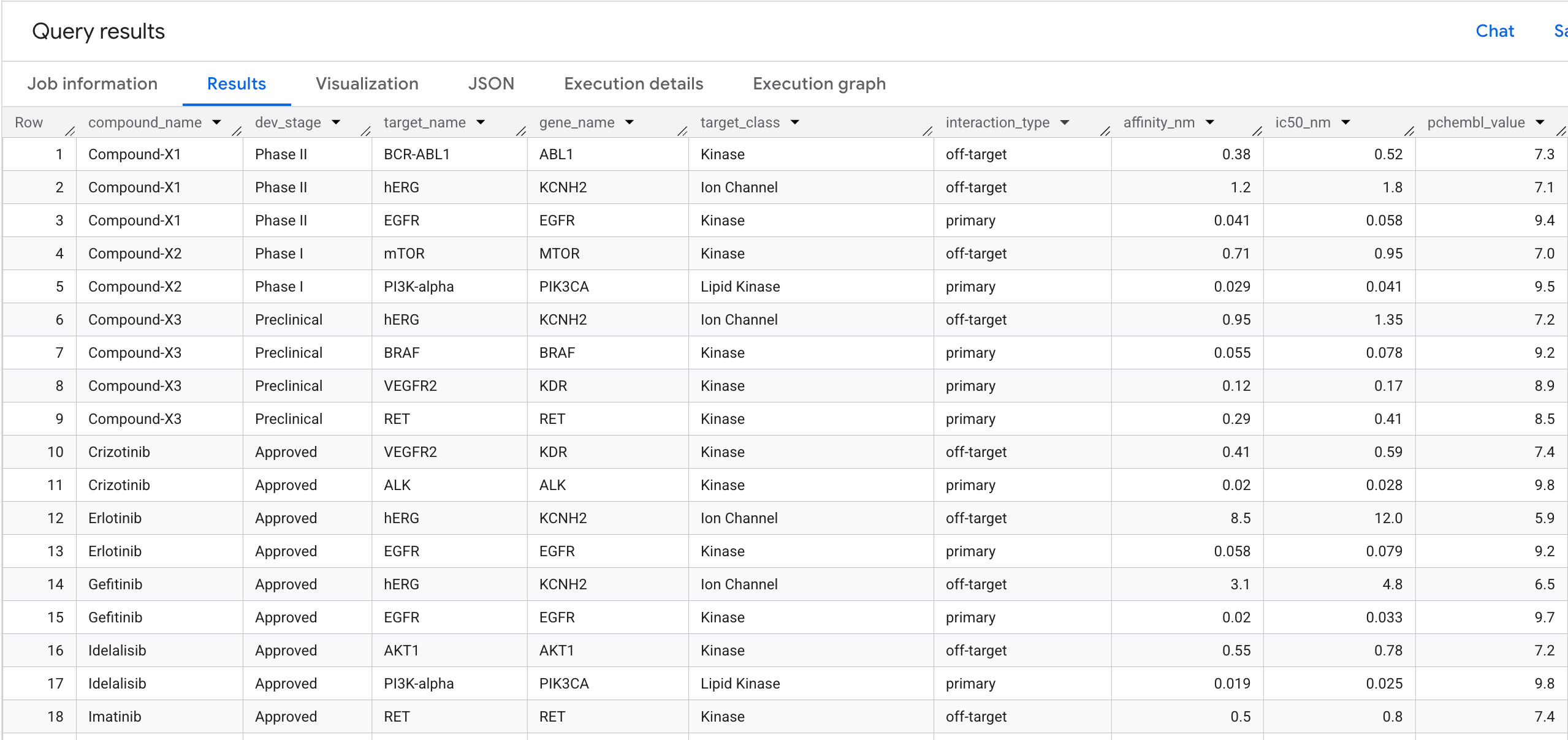Open interaction_type column dropdown menu
Image resolution: width=1568 pixels, height=740 pixels.
tap(1065, 123)
